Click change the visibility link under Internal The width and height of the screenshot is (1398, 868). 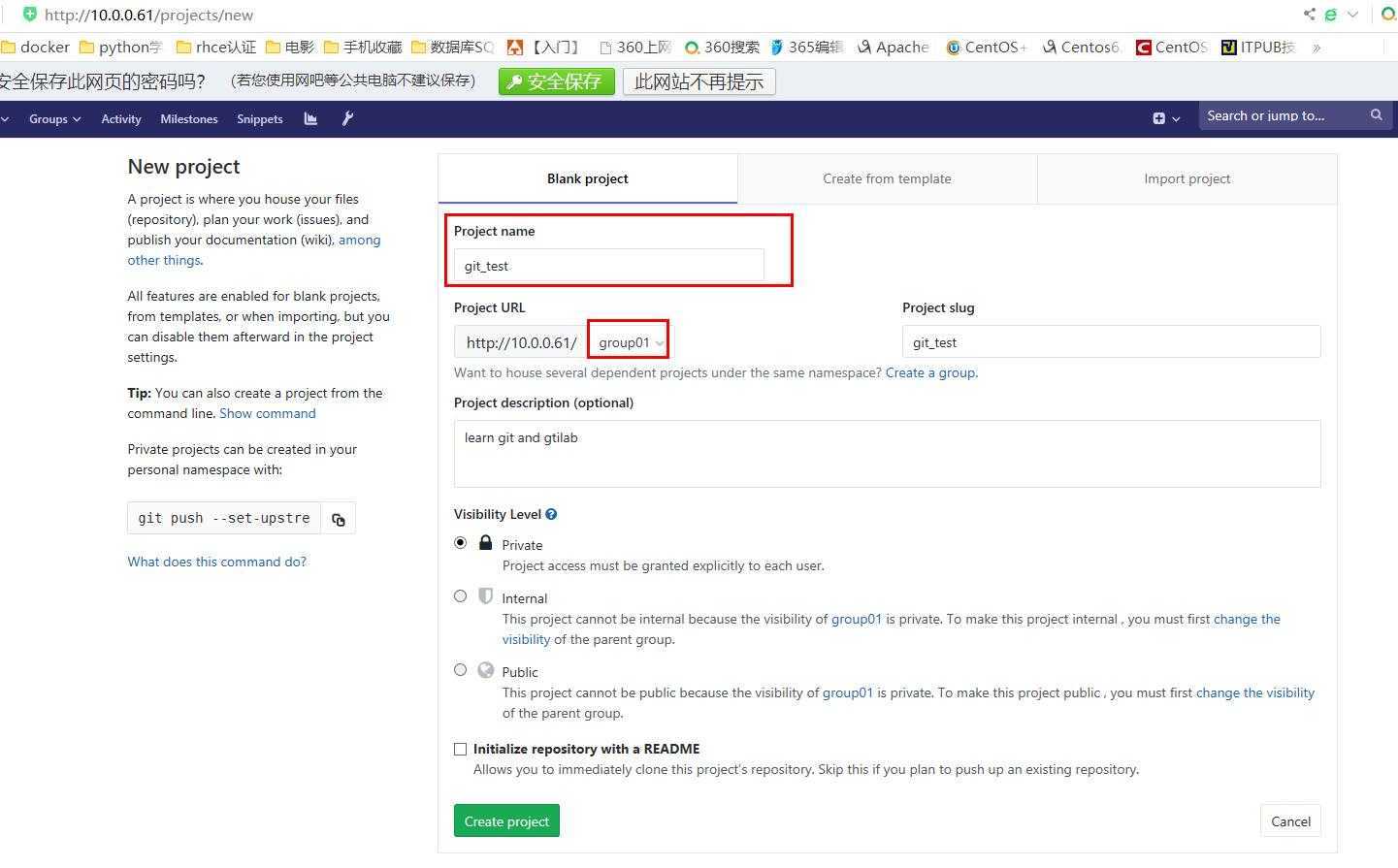pos(1247,619)
